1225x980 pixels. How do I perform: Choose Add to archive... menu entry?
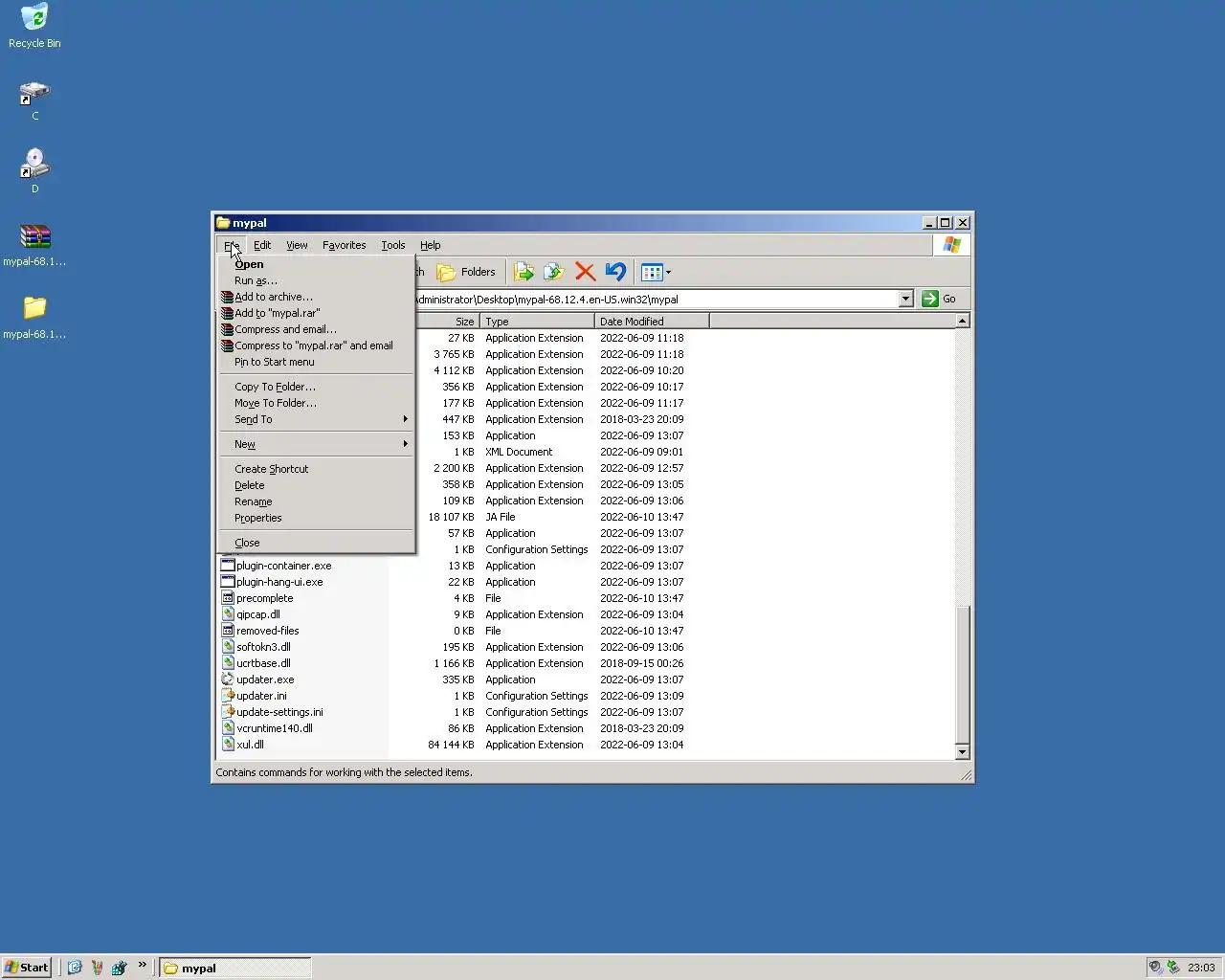(316, 297)
